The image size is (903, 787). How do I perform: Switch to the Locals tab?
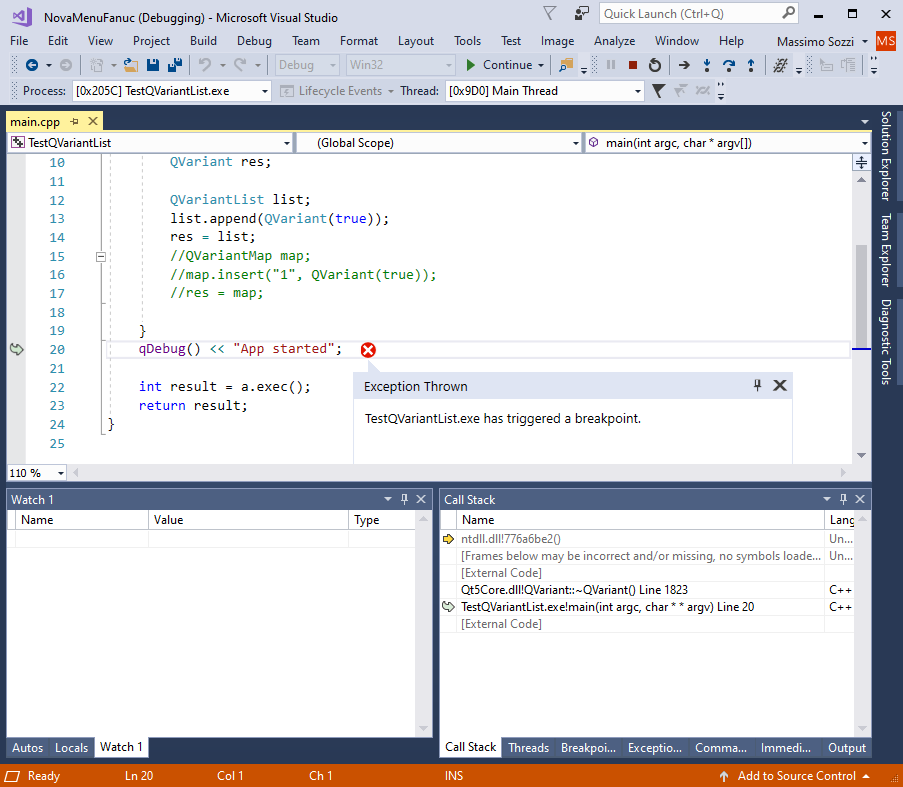pyautogui.click(x=71, y=747)
